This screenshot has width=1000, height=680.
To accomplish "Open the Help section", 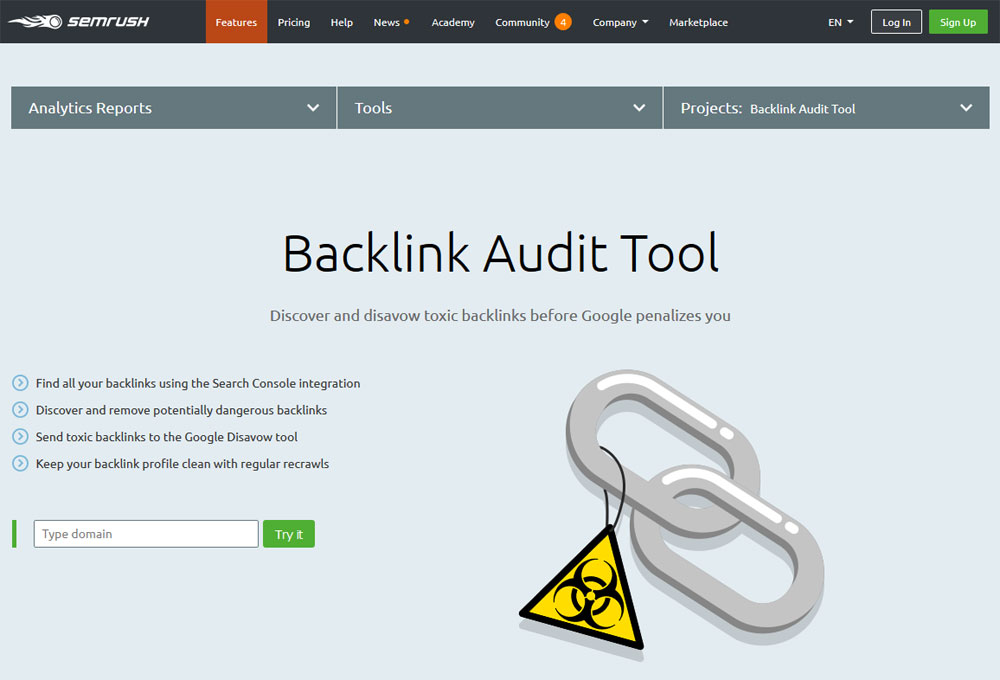I will click(x=341, y=22).
